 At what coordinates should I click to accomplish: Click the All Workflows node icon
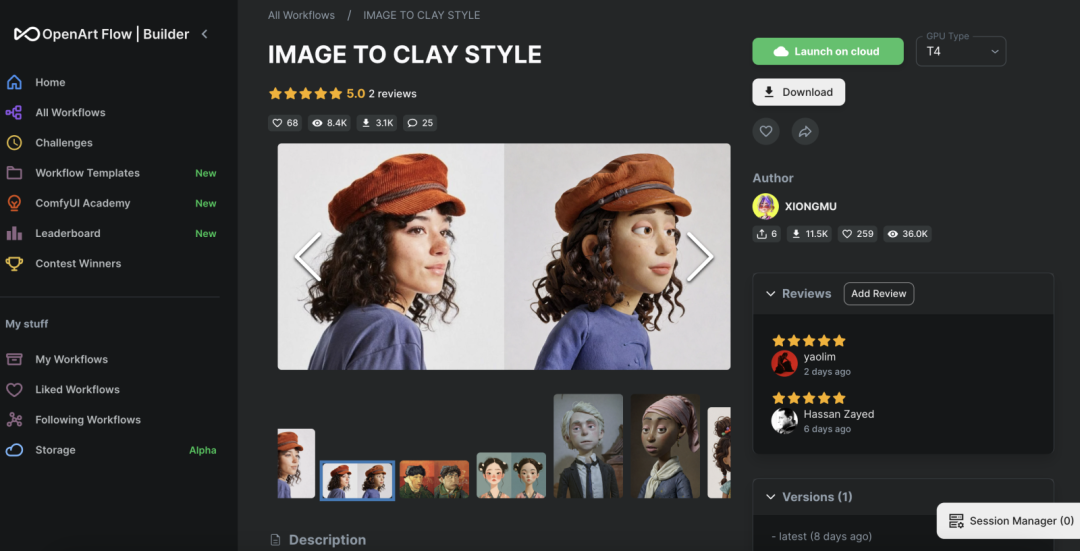(x=14, y=112)
